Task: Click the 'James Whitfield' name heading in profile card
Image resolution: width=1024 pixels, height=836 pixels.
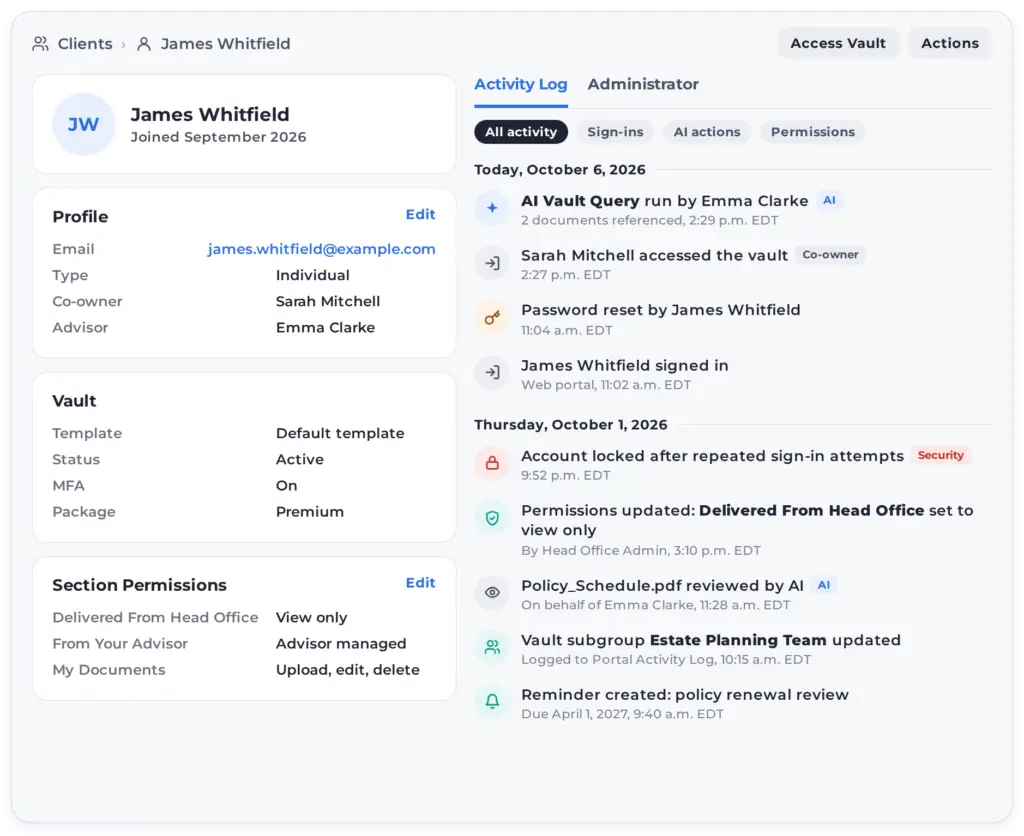Action: point(210,114)
